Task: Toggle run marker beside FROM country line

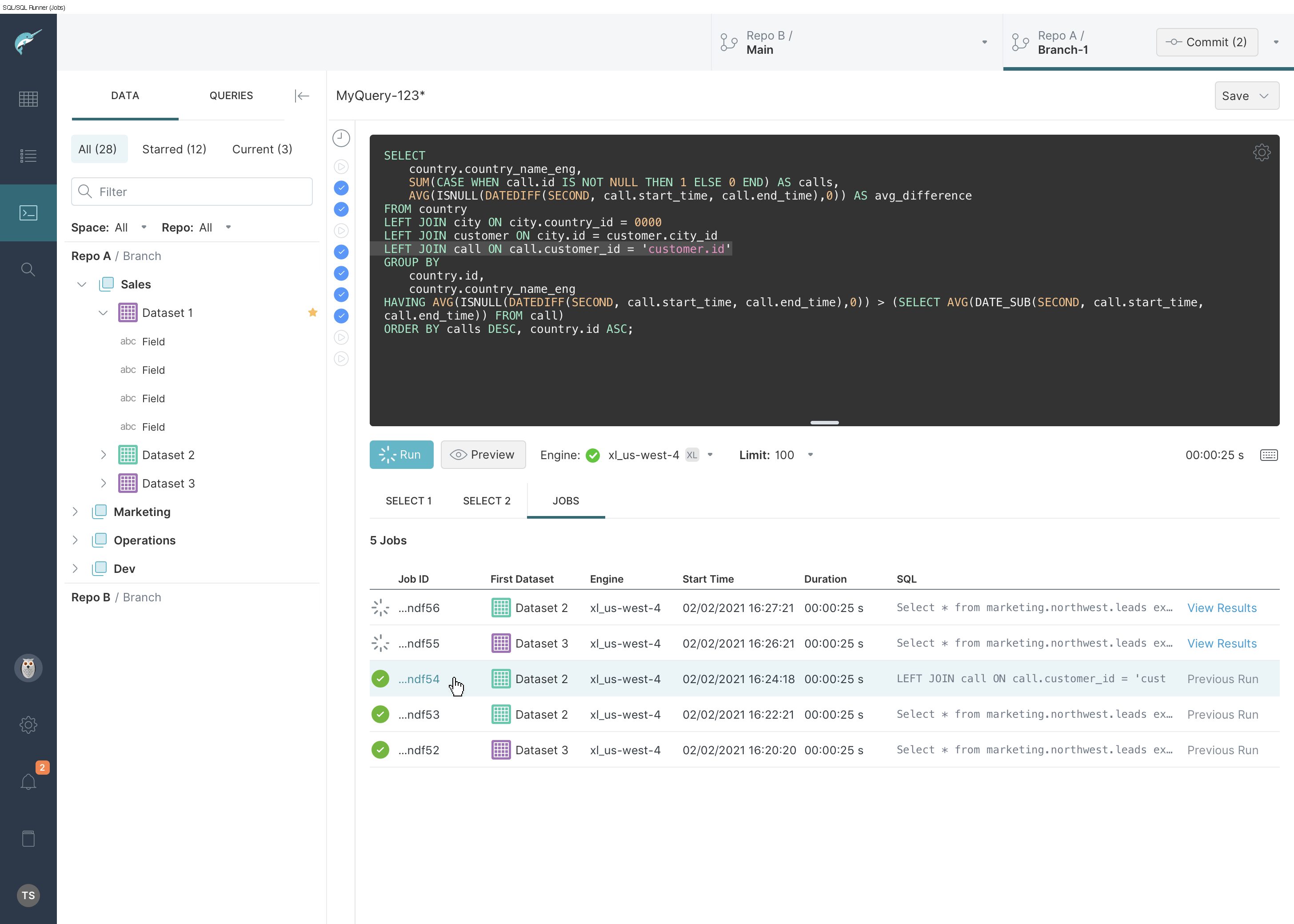Action: [341, 230]
